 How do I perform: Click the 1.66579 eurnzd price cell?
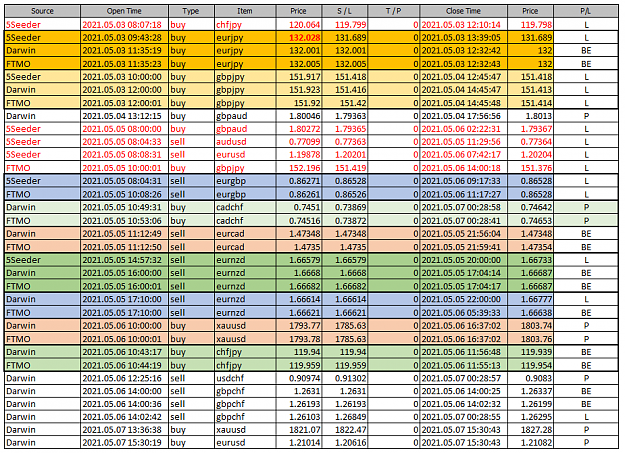299,260
